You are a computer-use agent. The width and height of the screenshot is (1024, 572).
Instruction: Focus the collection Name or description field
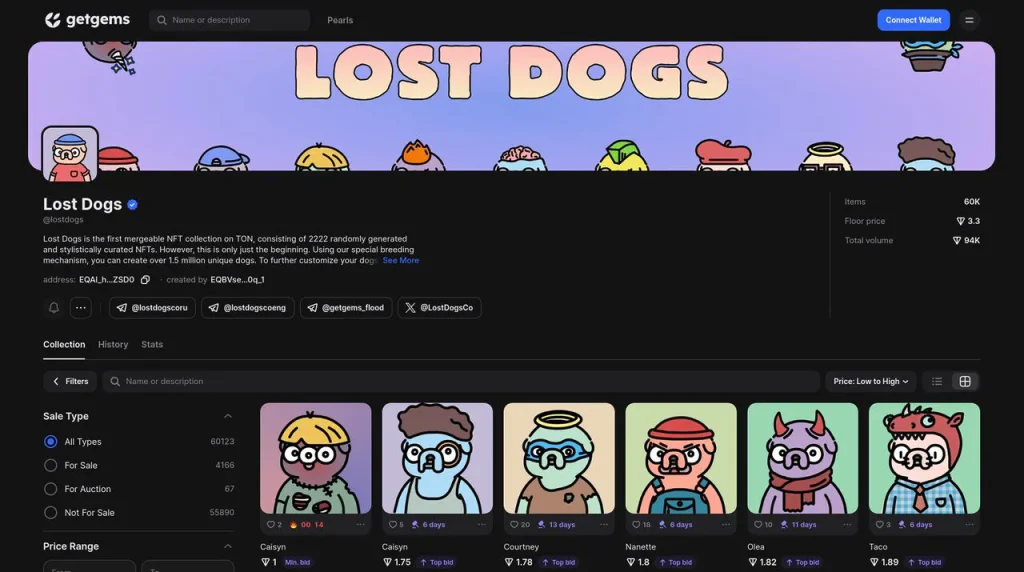point(461,381)
